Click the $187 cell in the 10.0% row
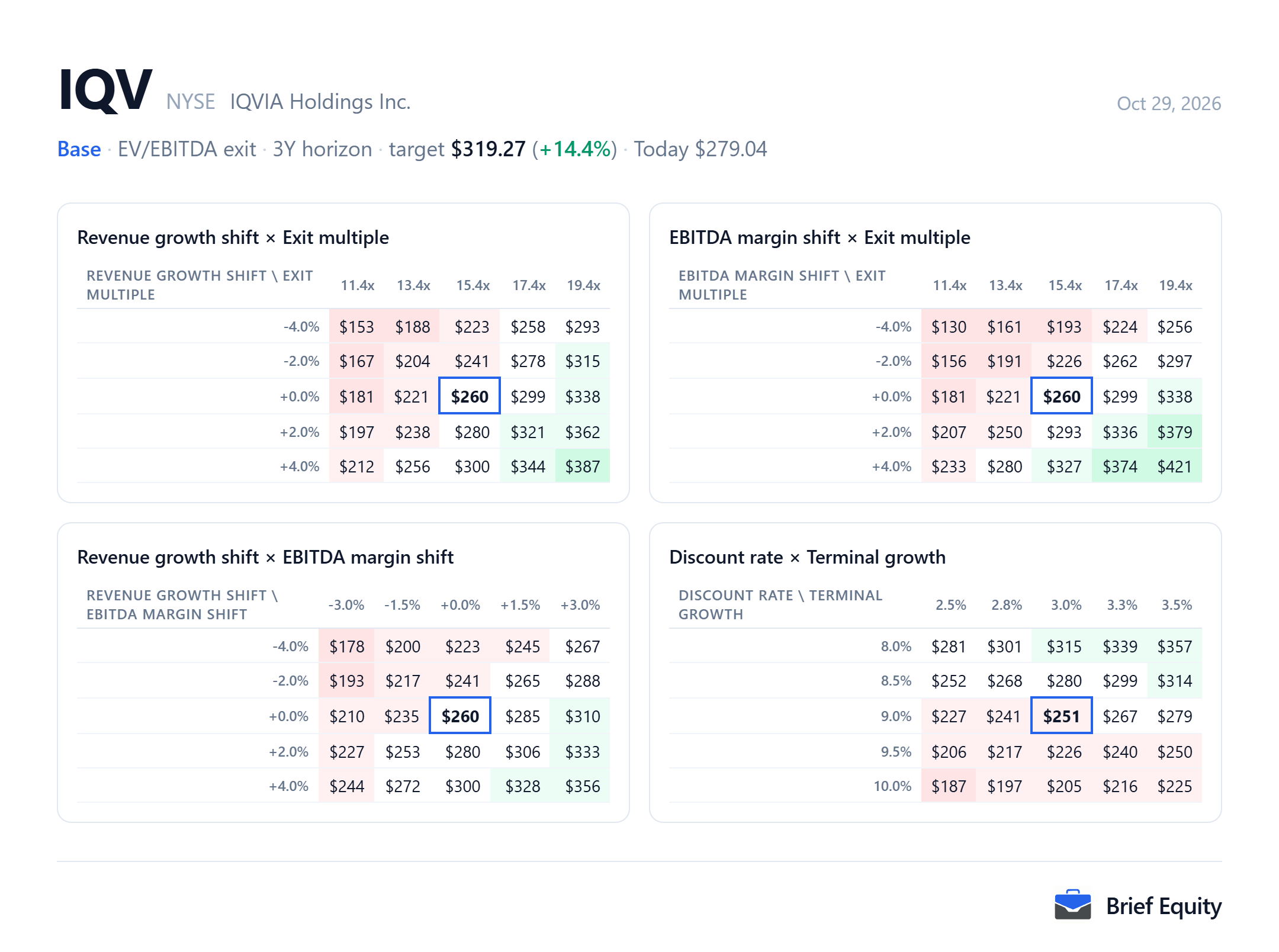Viewport: 1279px width, 952px height. click(949, 786)
